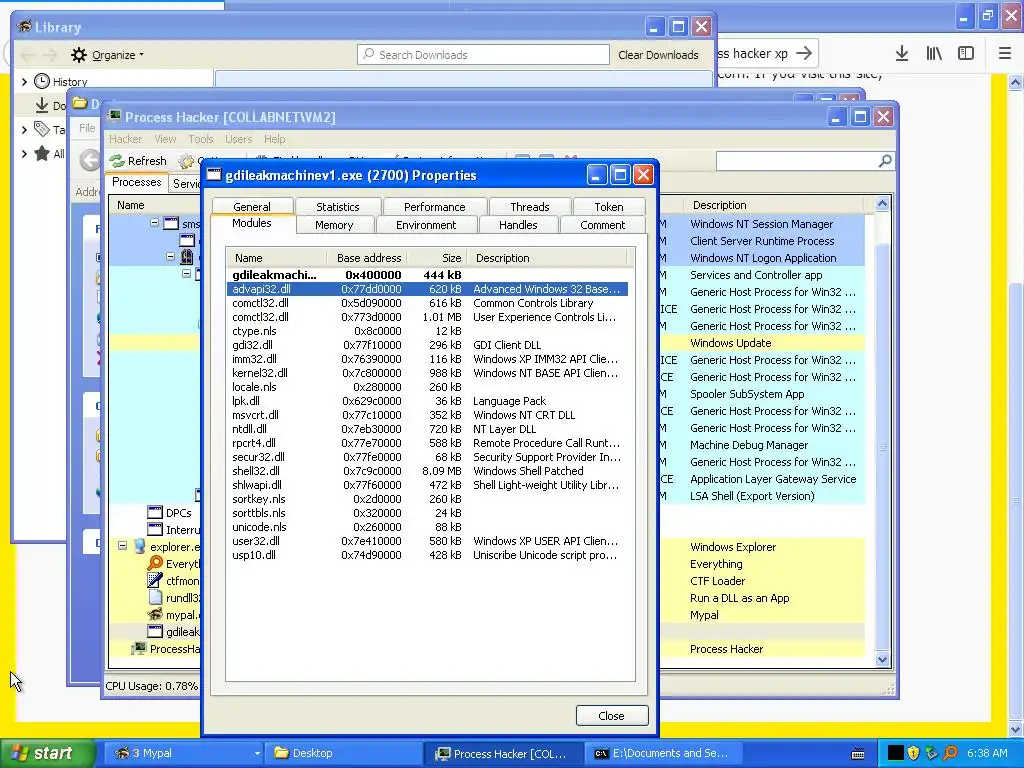Click the ctfmon process icon
This screenshot has width=1024, height=768.
pyautogui.click(x=155, y=581)
